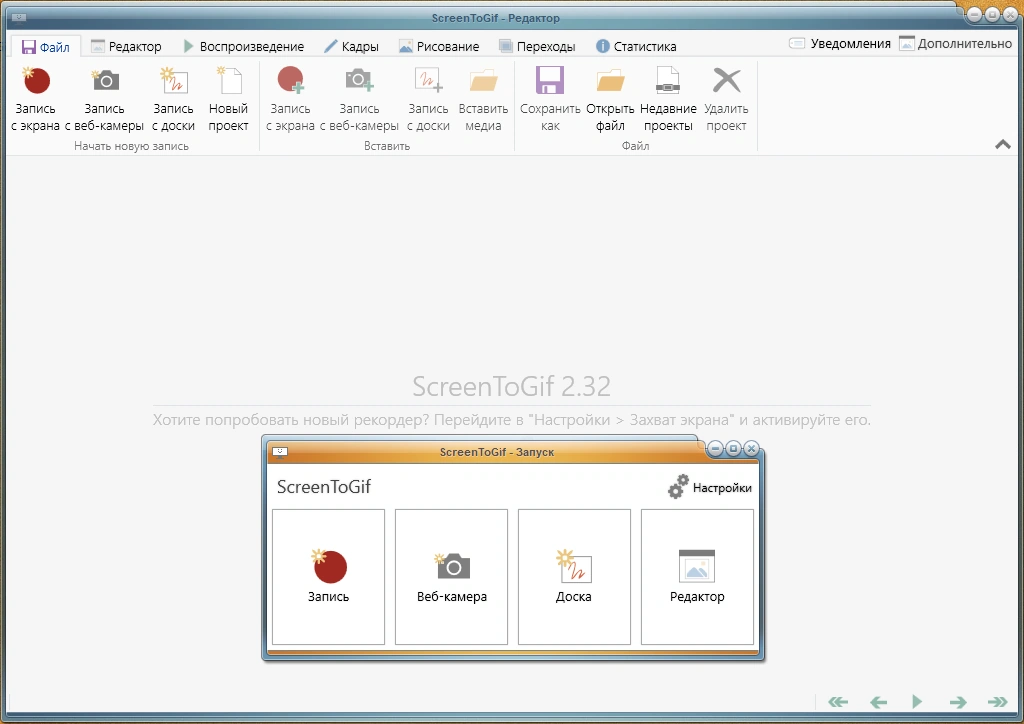Image resolution: width=1024 pixels, height=724 pixels.
Task: Click Редактор tile in startup window
Action: click(x=697, y=577)
